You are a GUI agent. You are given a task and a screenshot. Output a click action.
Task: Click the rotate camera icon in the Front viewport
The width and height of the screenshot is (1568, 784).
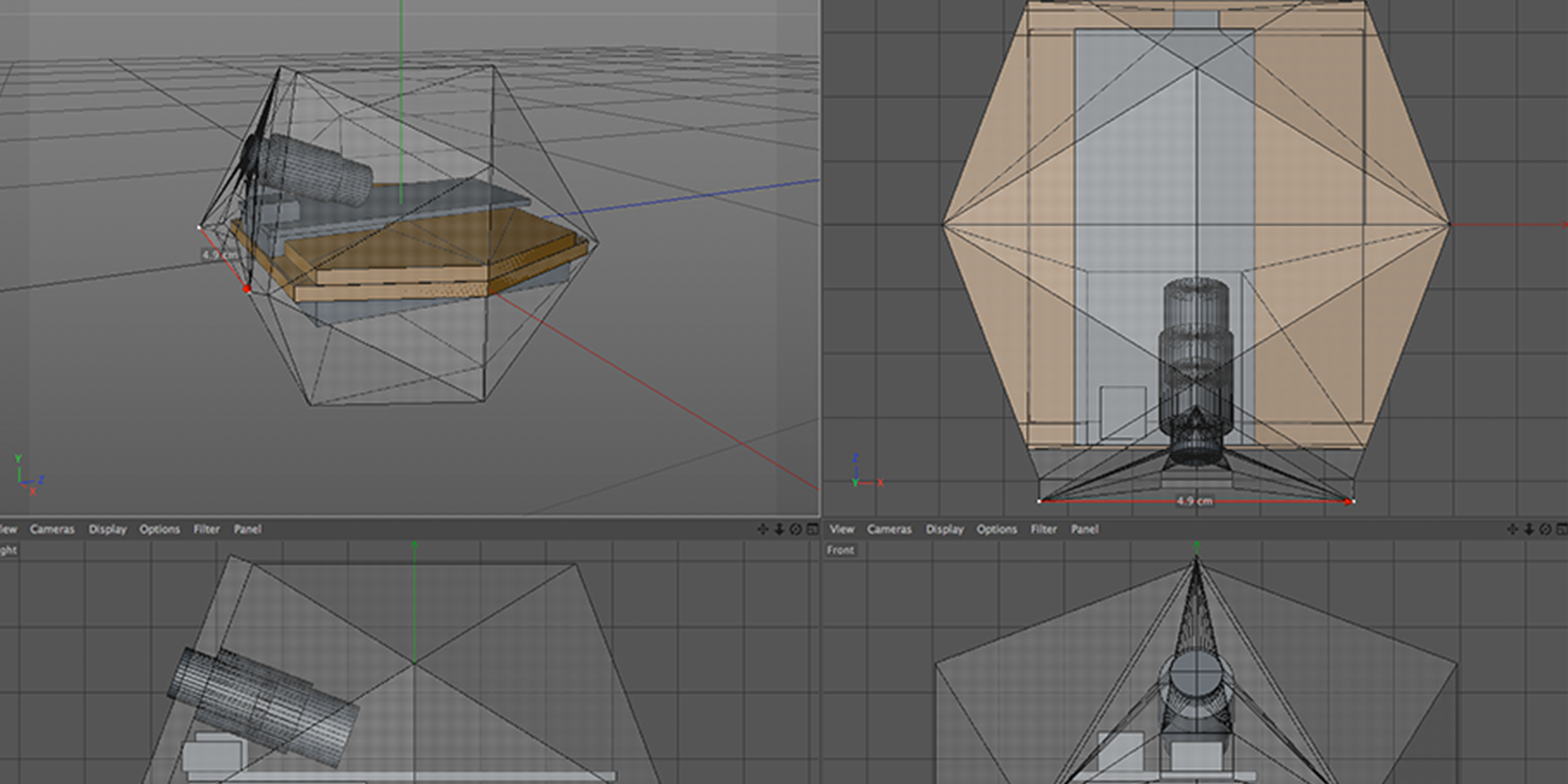tap(1545, 529)
